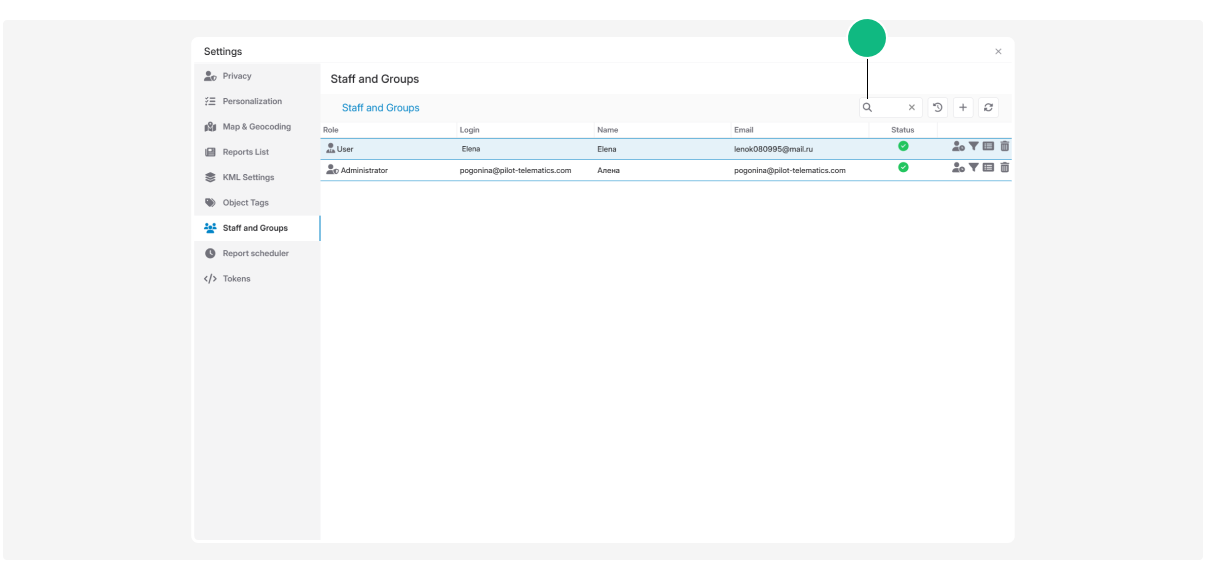Select Tokens in the settings sidebar
Screen dimensions: 1206x563
236,279
